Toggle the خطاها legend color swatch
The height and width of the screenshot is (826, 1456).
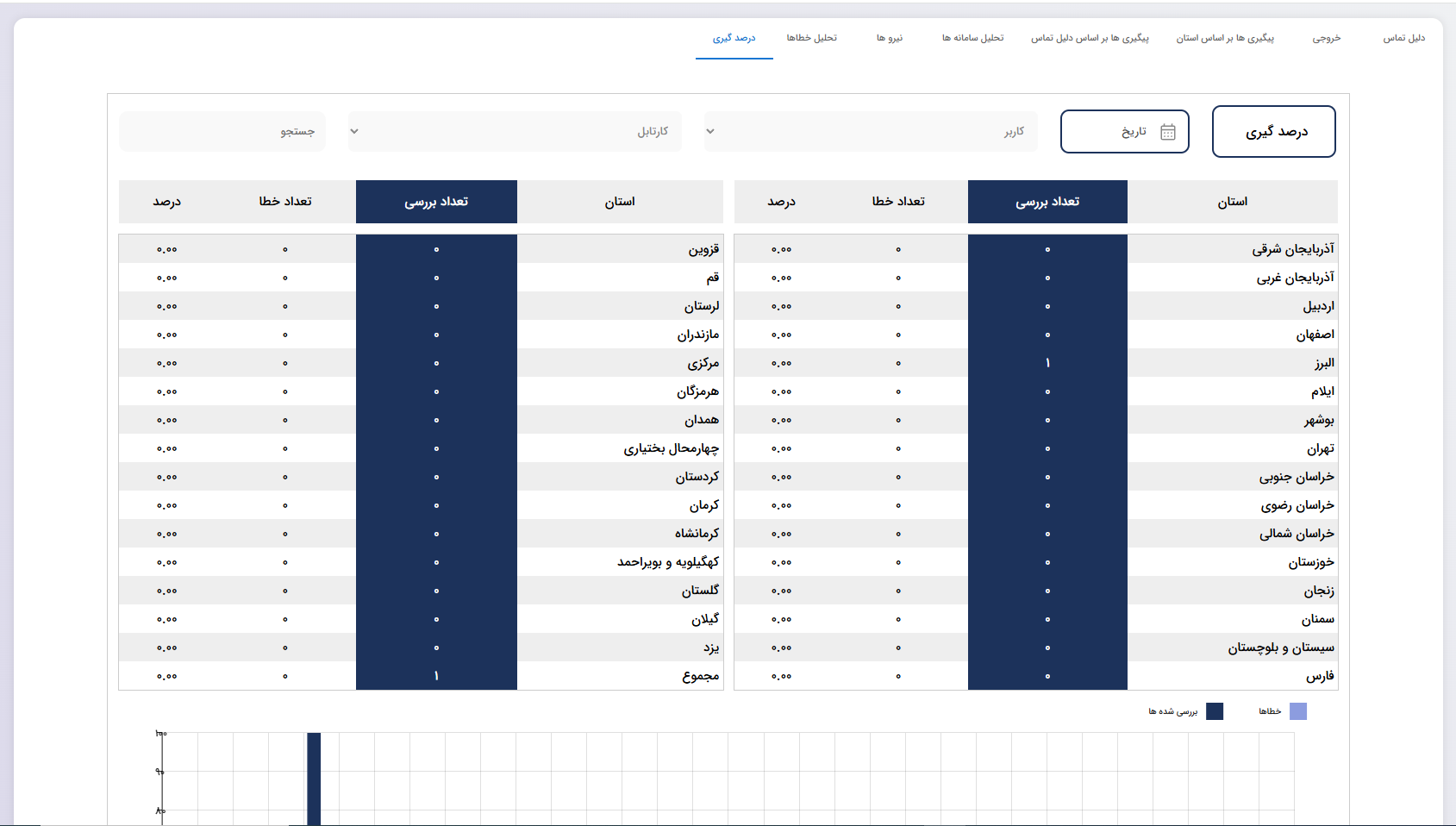[x=1298, y=711]
